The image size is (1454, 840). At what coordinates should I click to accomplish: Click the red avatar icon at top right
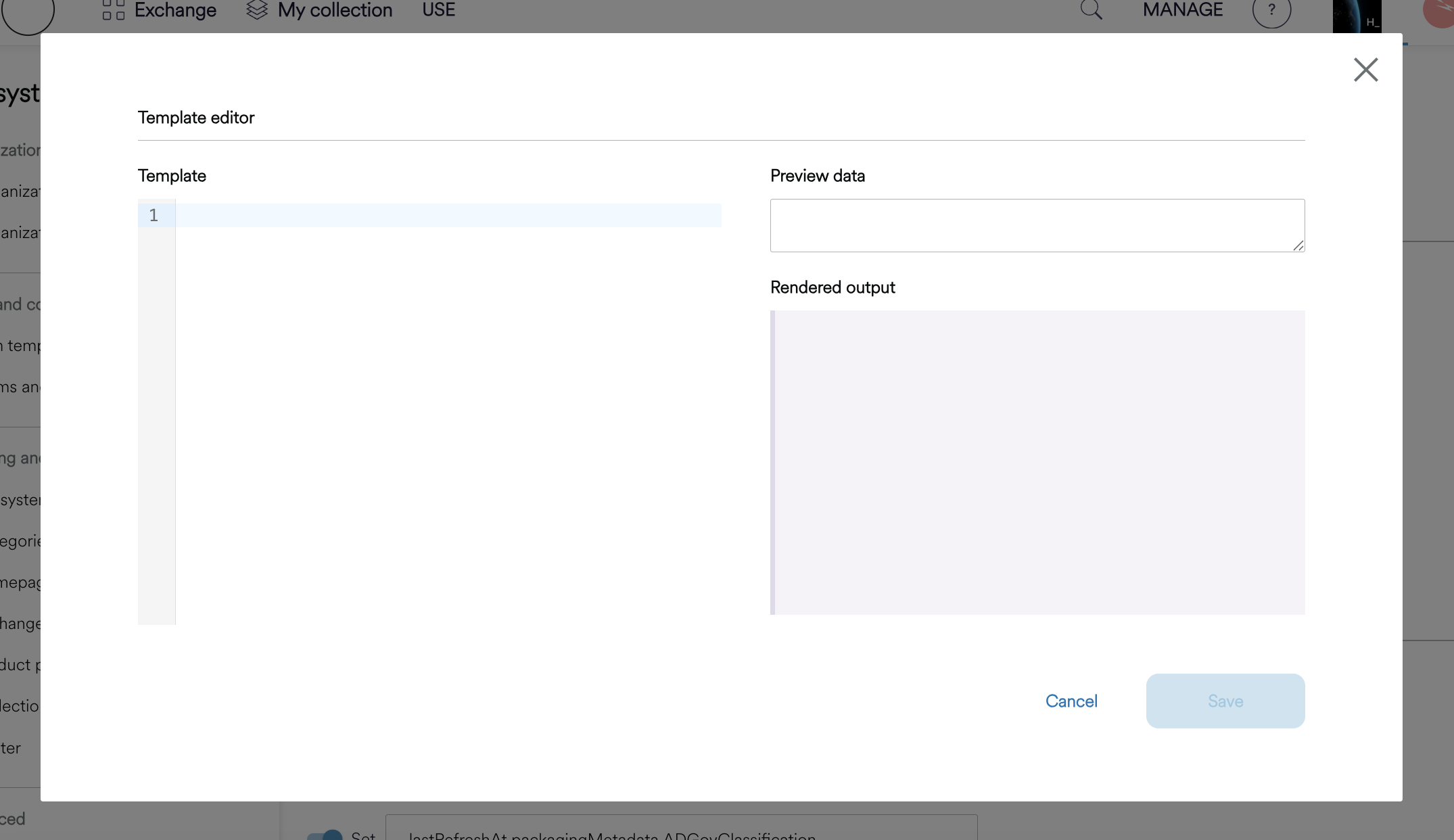[x=1440, y=12]
